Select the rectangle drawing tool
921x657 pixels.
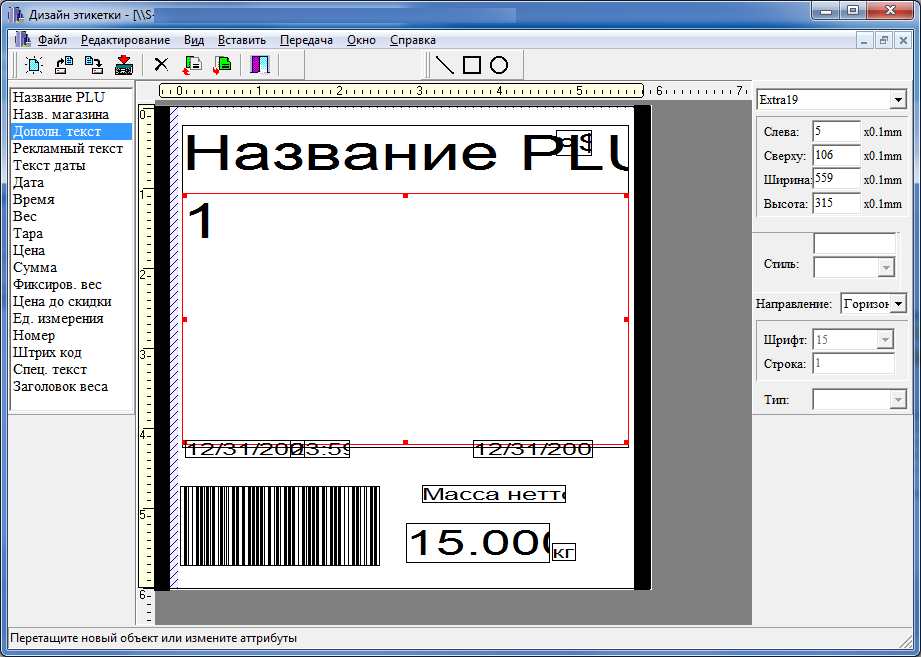coord(472,65)
